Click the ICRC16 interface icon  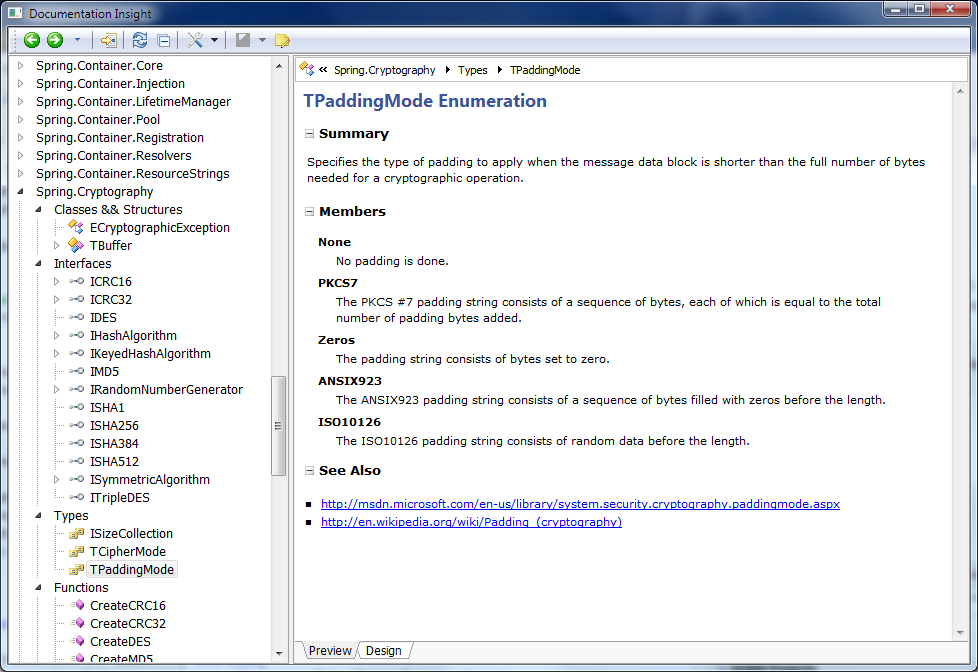[76, 281]
